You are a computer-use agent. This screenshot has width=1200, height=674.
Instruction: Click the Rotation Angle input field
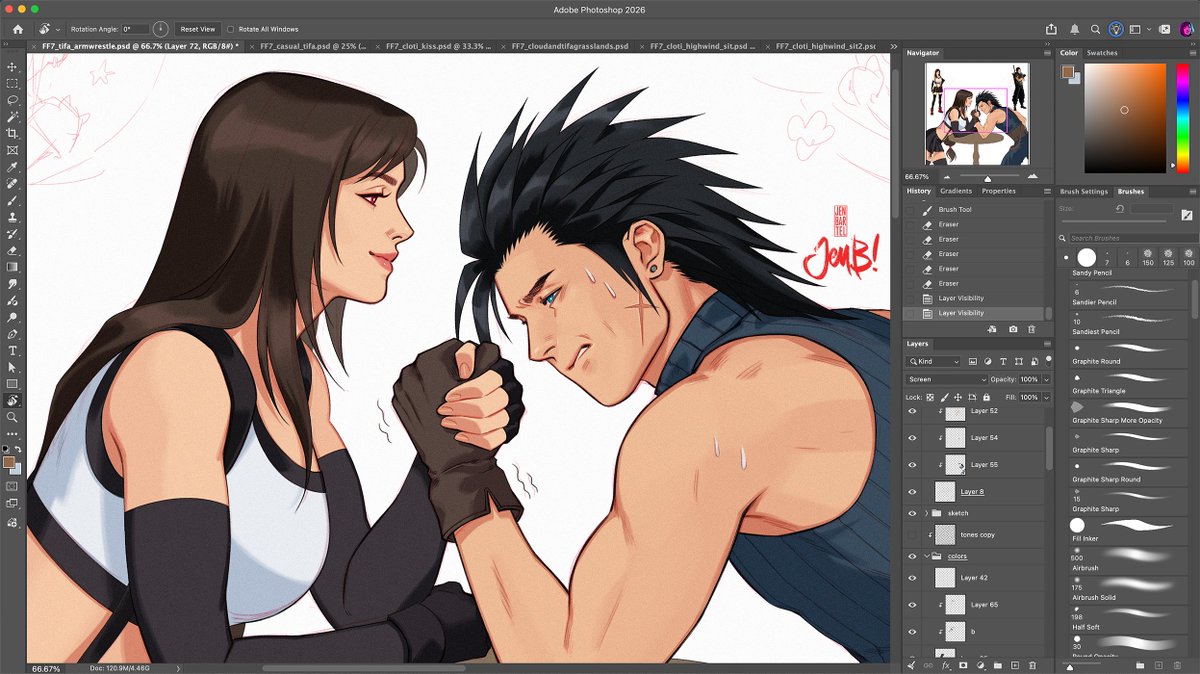click(134, 29)
